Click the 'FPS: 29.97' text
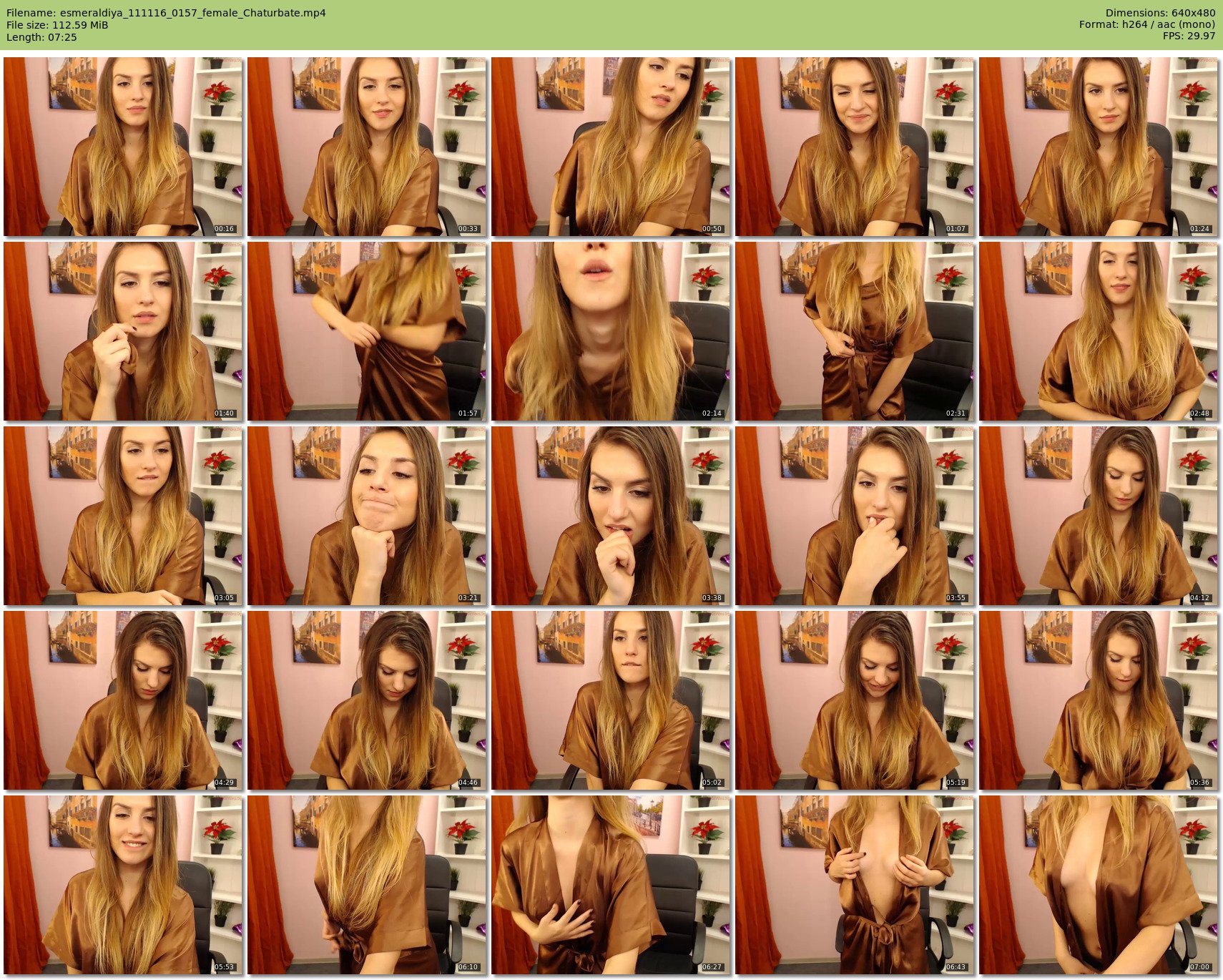The height and width of the screenshot is (980, 1223). (1189, 36)
